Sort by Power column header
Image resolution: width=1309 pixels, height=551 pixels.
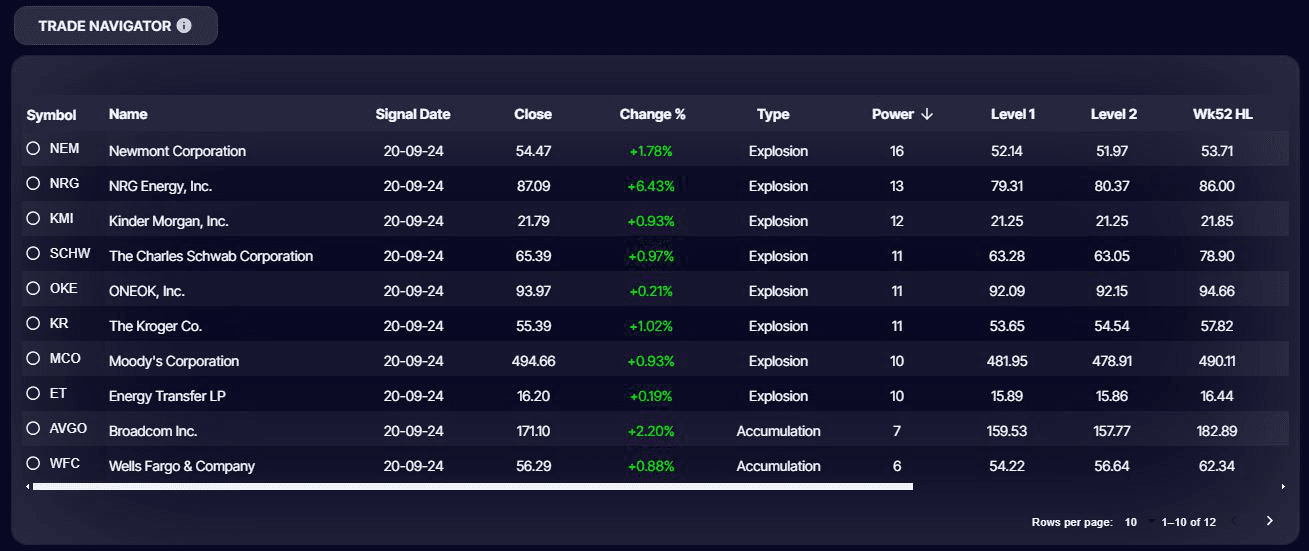click(x=893, y=114)
